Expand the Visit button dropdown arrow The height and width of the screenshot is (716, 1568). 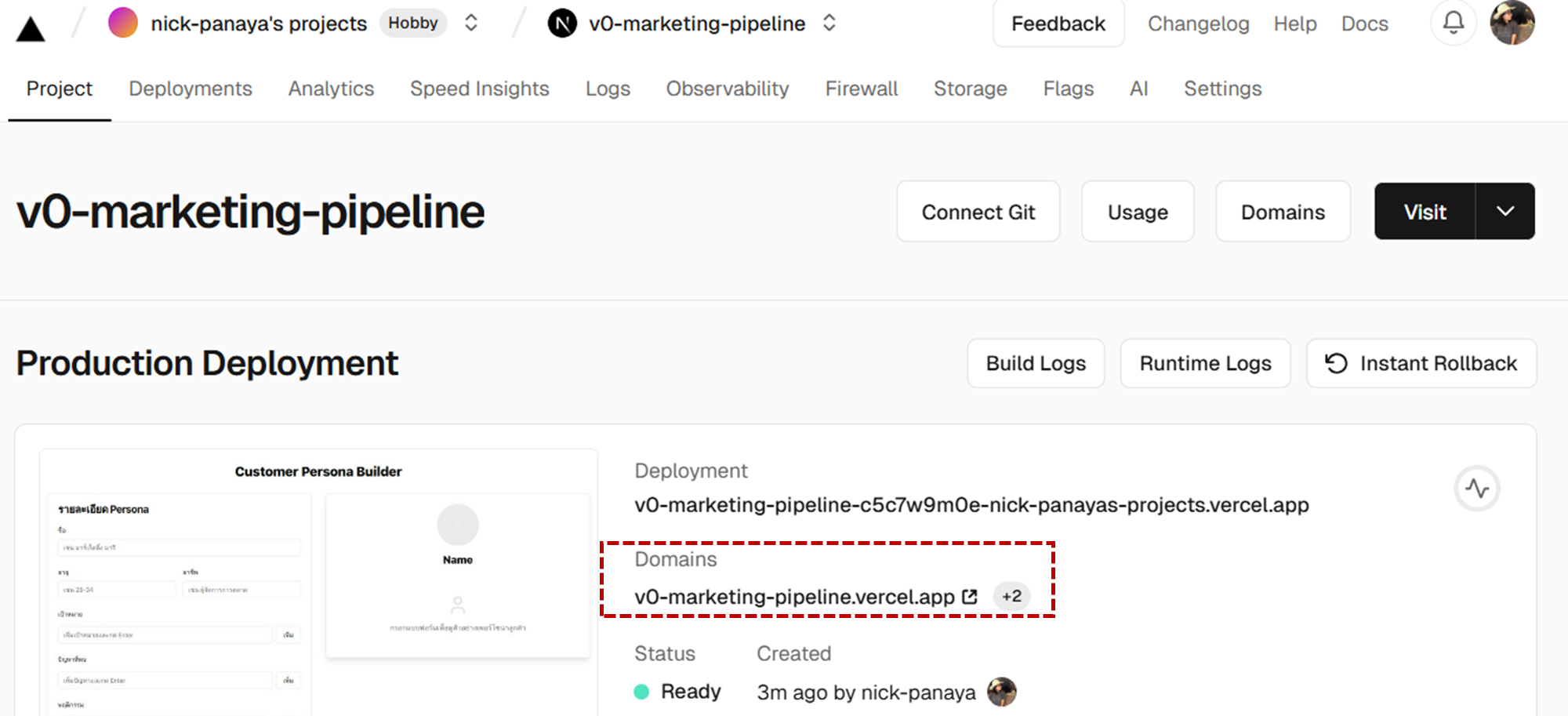(x=1505, y=212)
